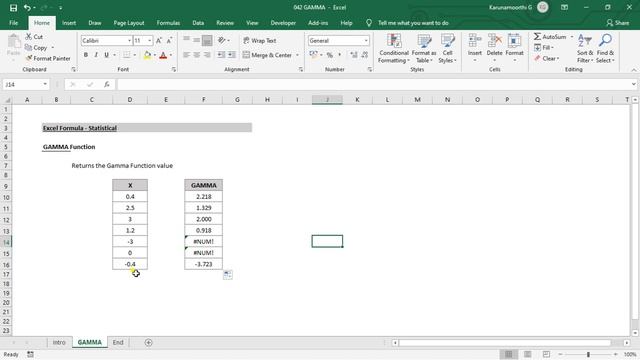
Task: Switch to the Developer tab
Action: pyautogui.click(x=283, y=23)
